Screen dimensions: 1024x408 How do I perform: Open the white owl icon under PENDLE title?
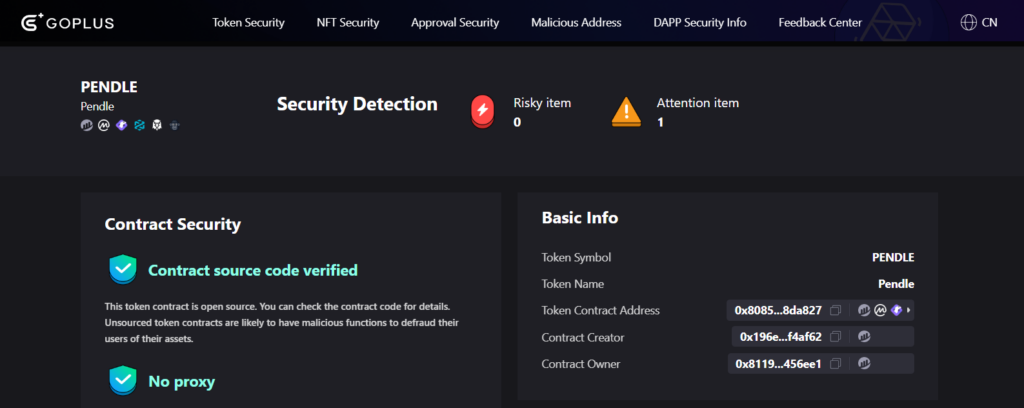click(156, 125)
